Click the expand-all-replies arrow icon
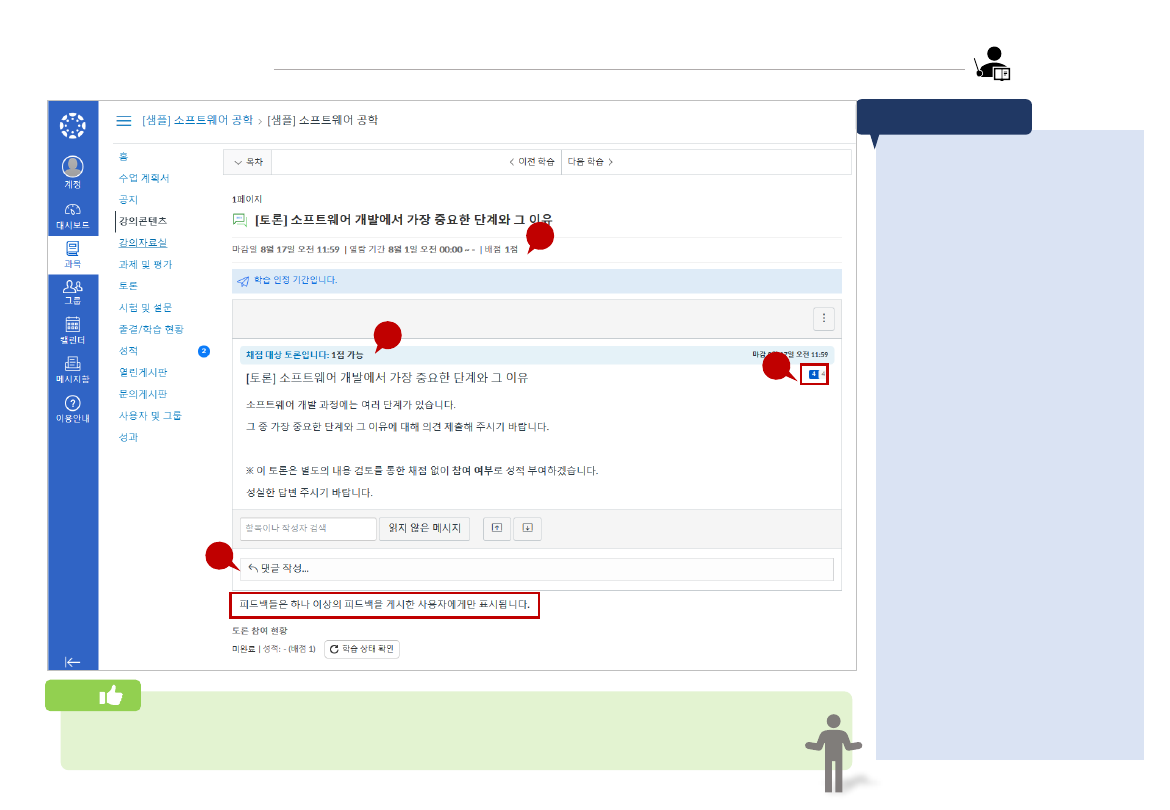Viewport: 1170px width, 810px height. (527, 528)
